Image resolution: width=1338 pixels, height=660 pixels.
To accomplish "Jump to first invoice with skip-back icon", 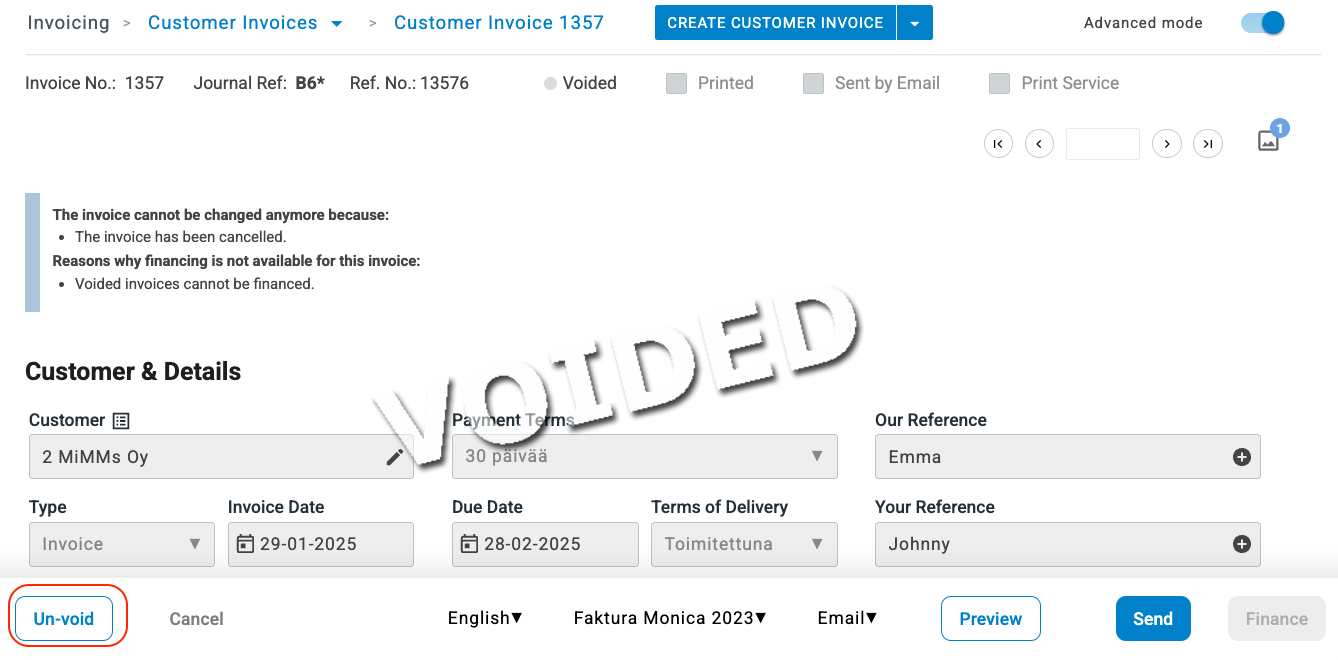I will [998, 143].
